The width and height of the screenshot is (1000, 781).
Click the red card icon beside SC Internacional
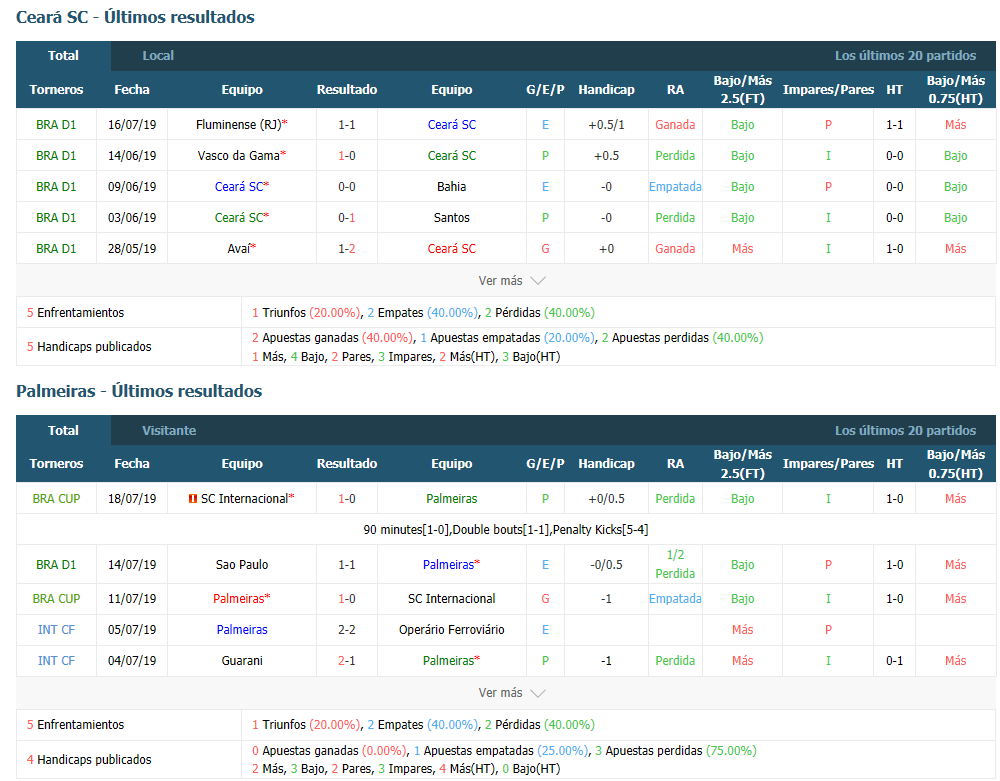coord(193,499)
